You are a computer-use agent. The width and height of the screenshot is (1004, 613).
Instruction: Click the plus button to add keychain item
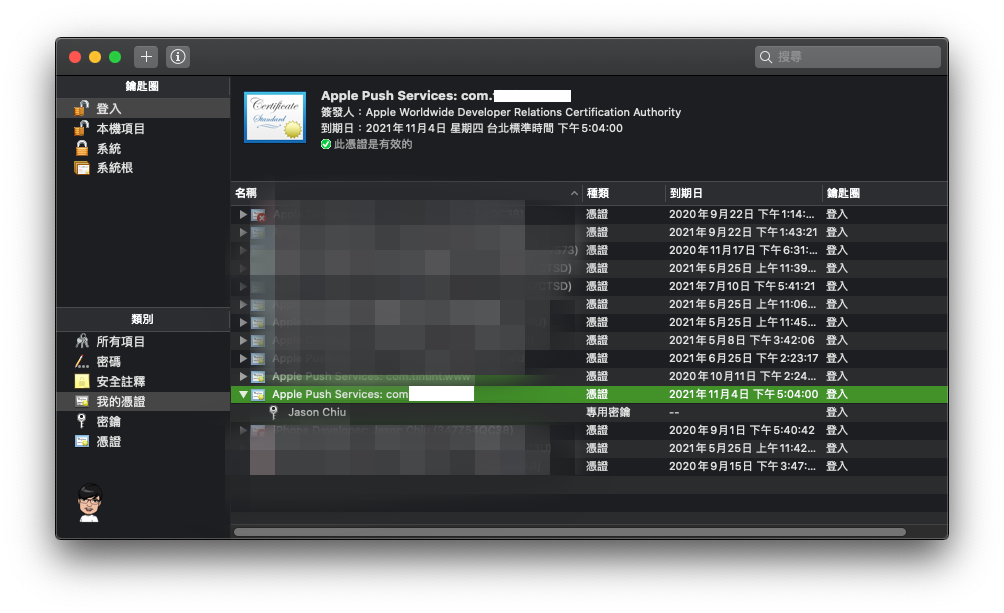tap(146, 57)
